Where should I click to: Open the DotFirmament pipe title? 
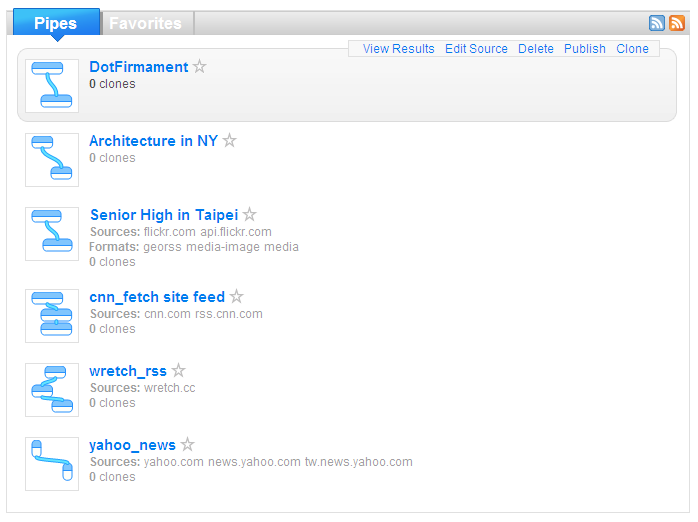139,67
